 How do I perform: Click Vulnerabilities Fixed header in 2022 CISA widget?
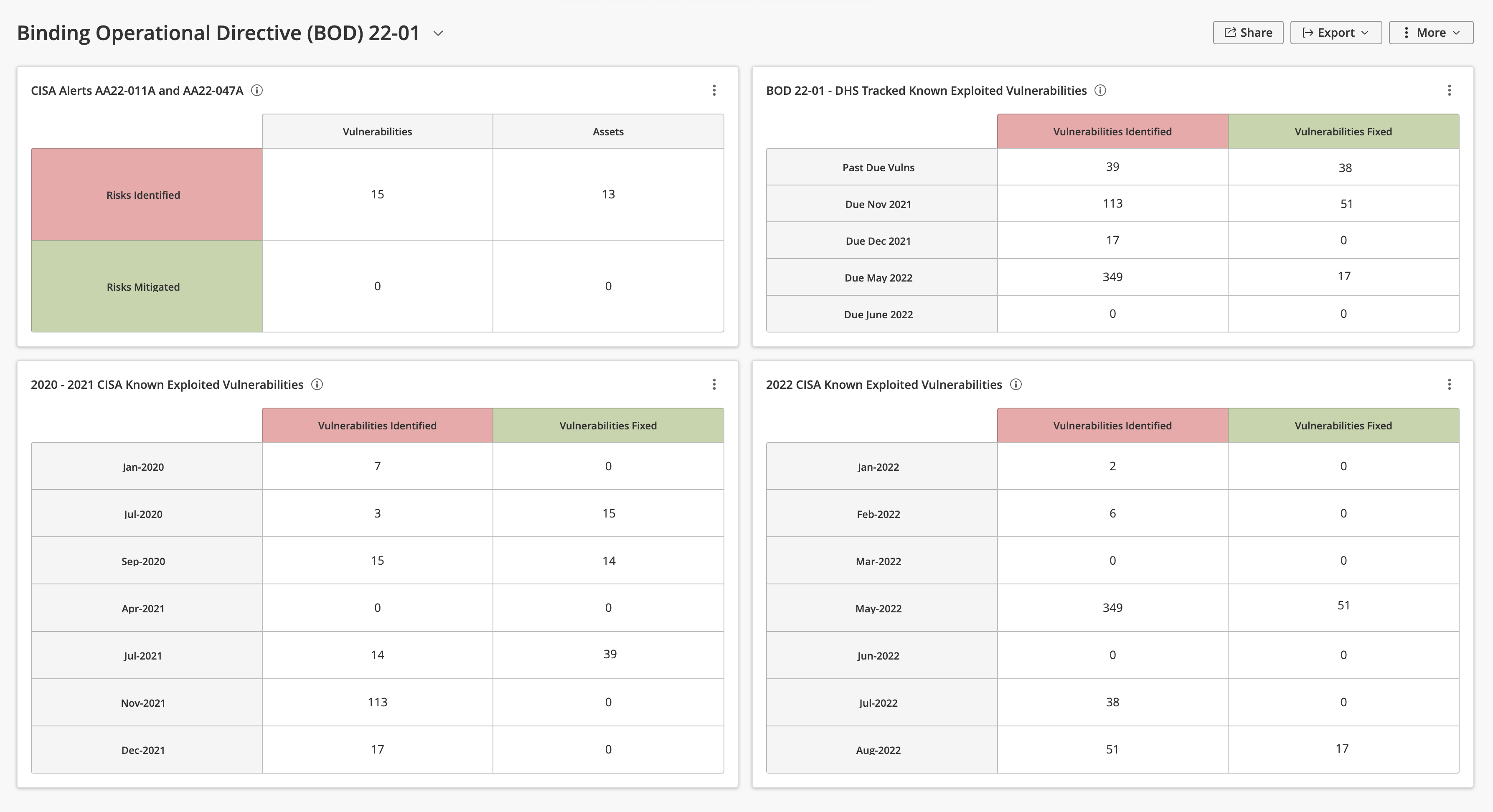(x=1343, y=425)
